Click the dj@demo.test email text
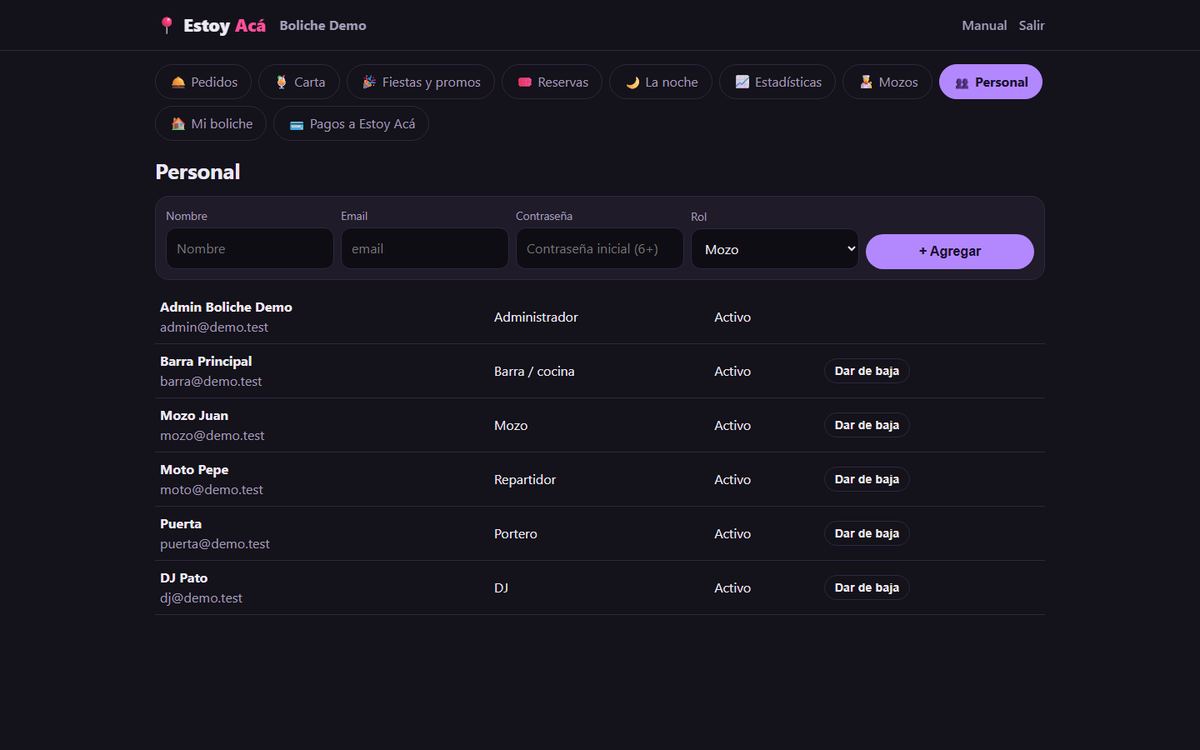1200x750 pixels. coord(201,598)
